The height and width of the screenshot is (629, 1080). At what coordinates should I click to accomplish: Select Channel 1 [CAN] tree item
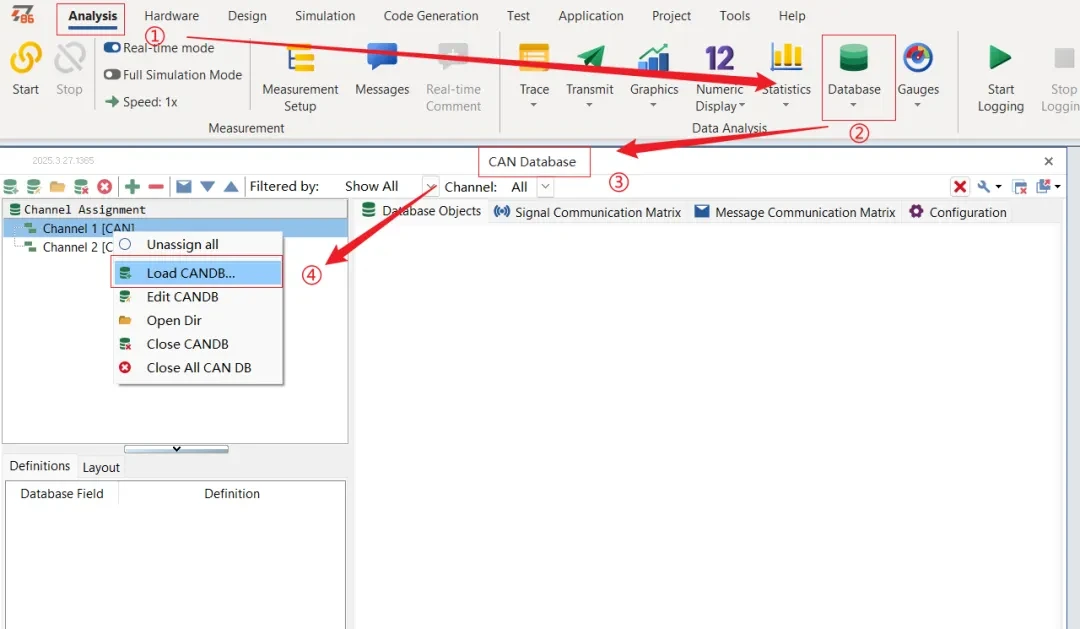coord(88,229)
